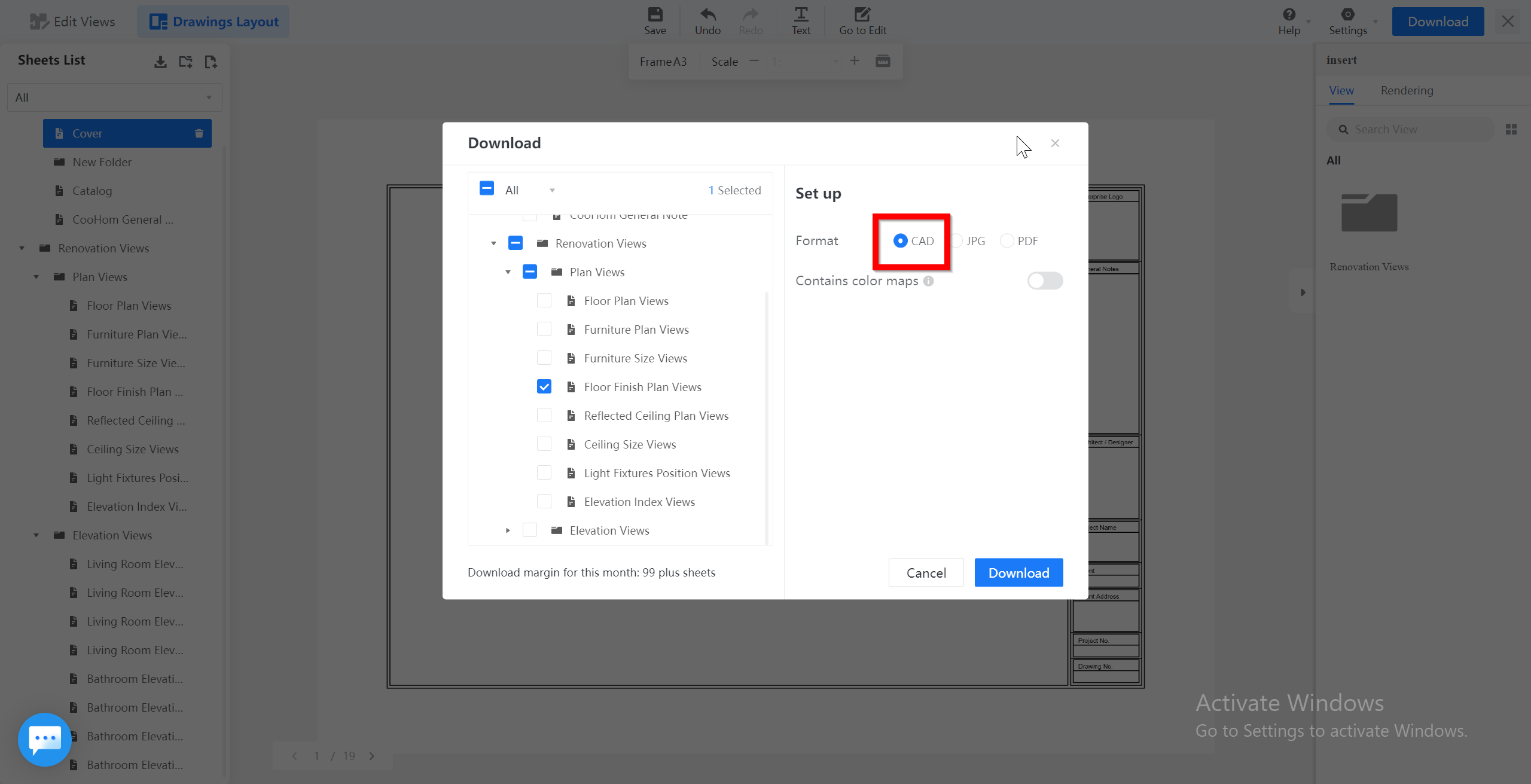1531x784 pixels.
Task: Click the Undo arrow icon
Action: click(707, 14)
